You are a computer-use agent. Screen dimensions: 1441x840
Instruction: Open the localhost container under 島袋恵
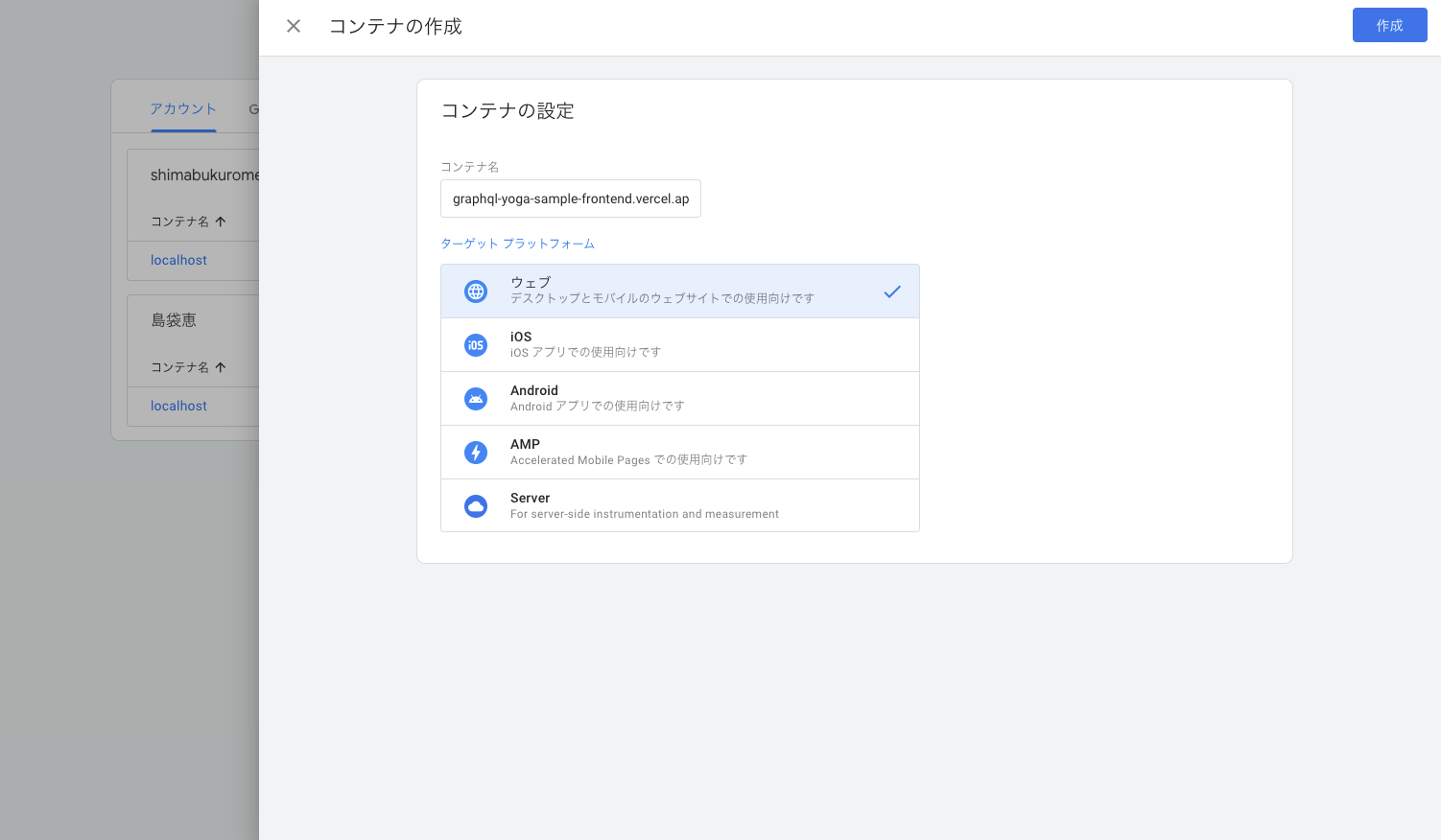point(178,406)
